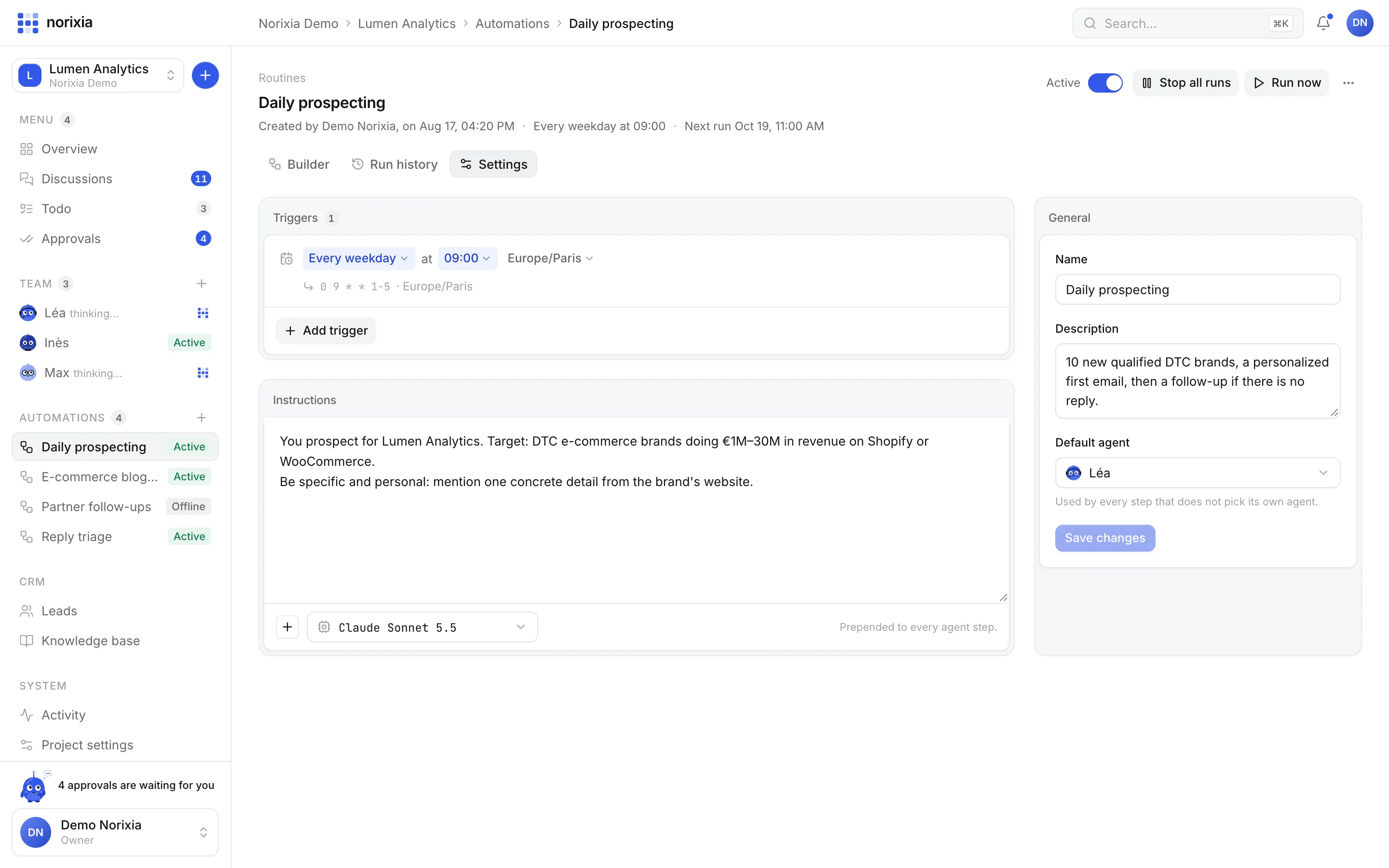Toggle the Active routine switch off
Viewport: 1389px width, 868px height.
tap(1105, 82)
